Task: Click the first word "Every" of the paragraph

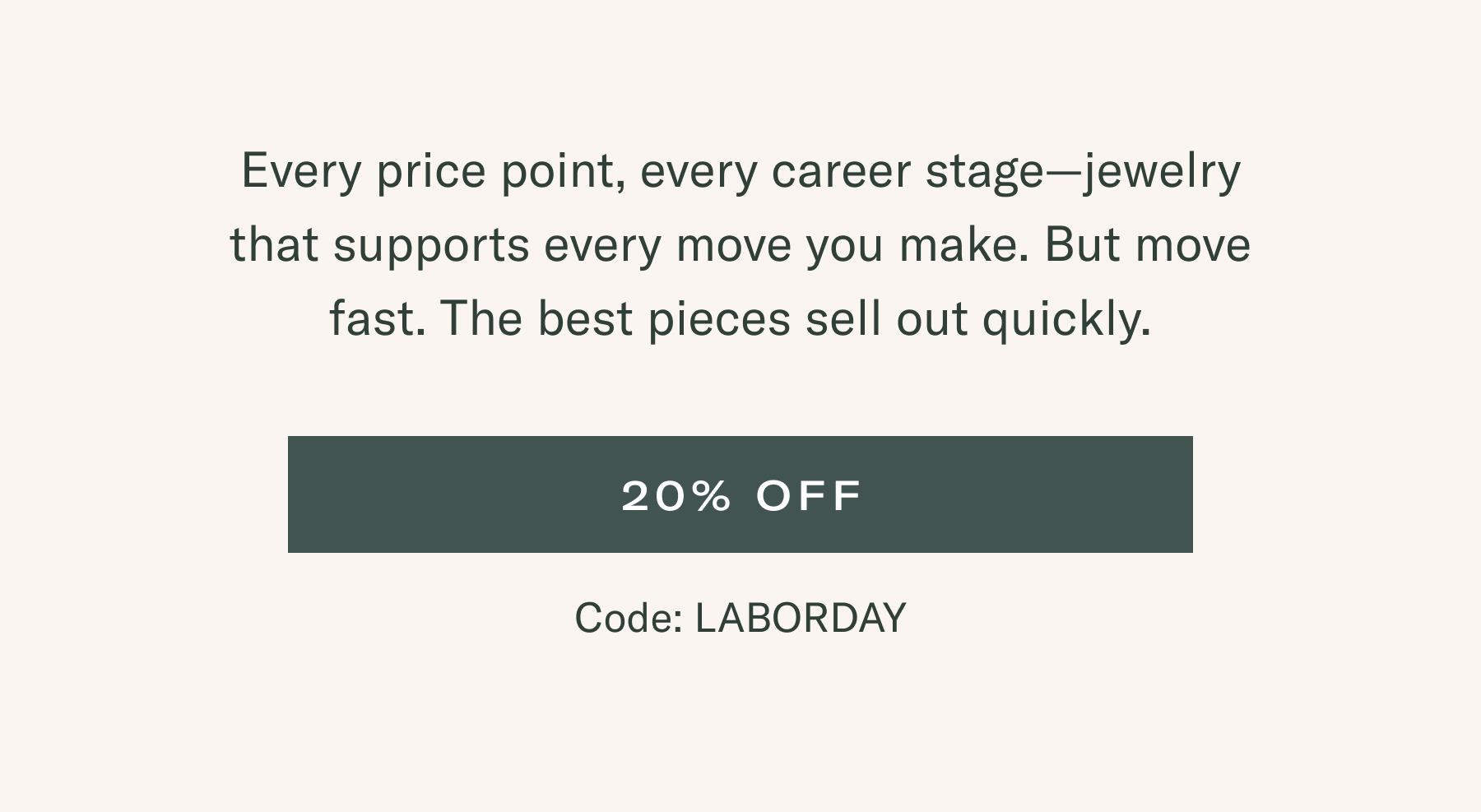Action: pos(301,172)
